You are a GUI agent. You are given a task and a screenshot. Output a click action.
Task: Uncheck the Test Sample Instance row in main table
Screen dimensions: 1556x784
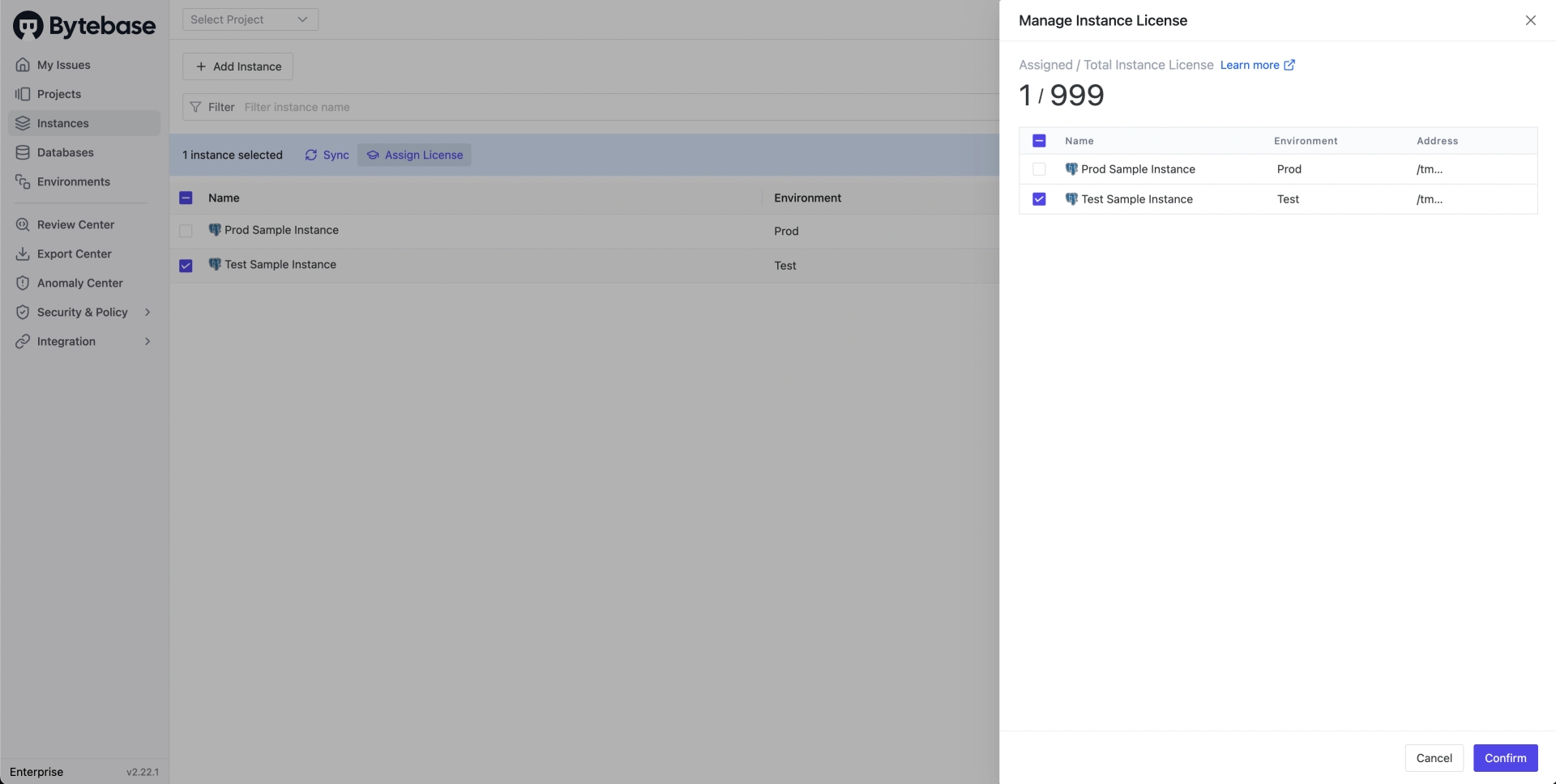point(186,266)
